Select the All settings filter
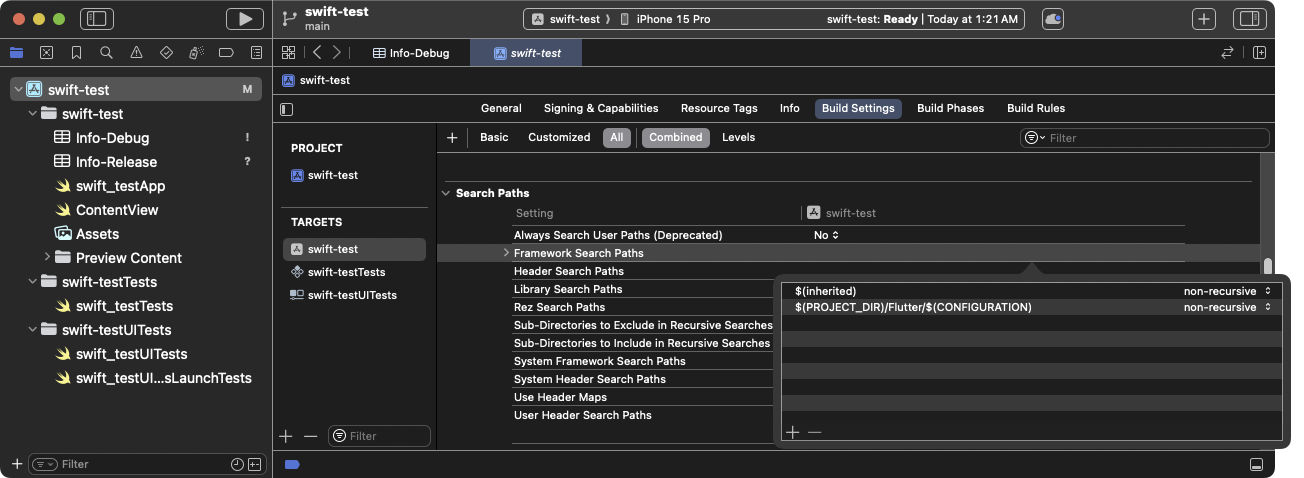1304x478 pixels. click(x=616, y=138)
